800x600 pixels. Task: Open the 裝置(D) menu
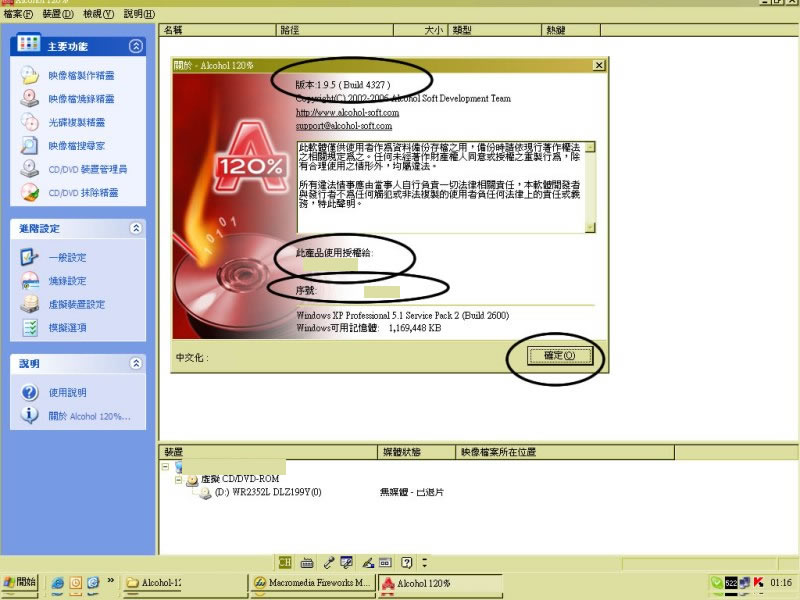pyautogui.click(x=58, y=14)
